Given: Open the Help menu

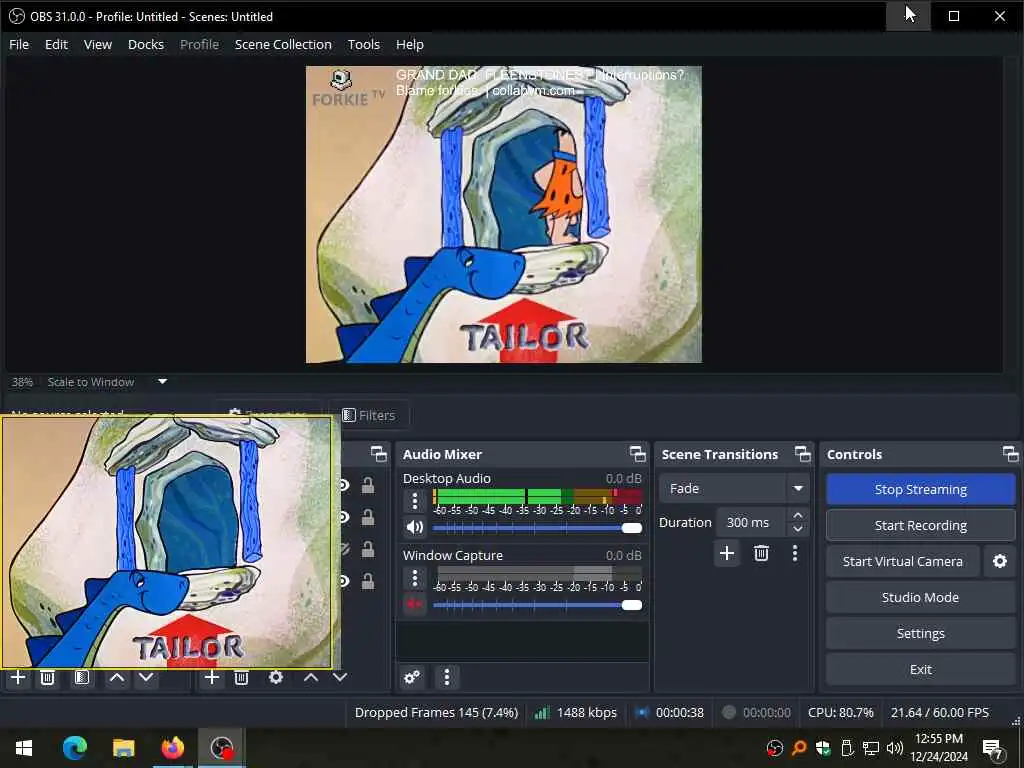Looking at the screenshot, I should (409, 44).
